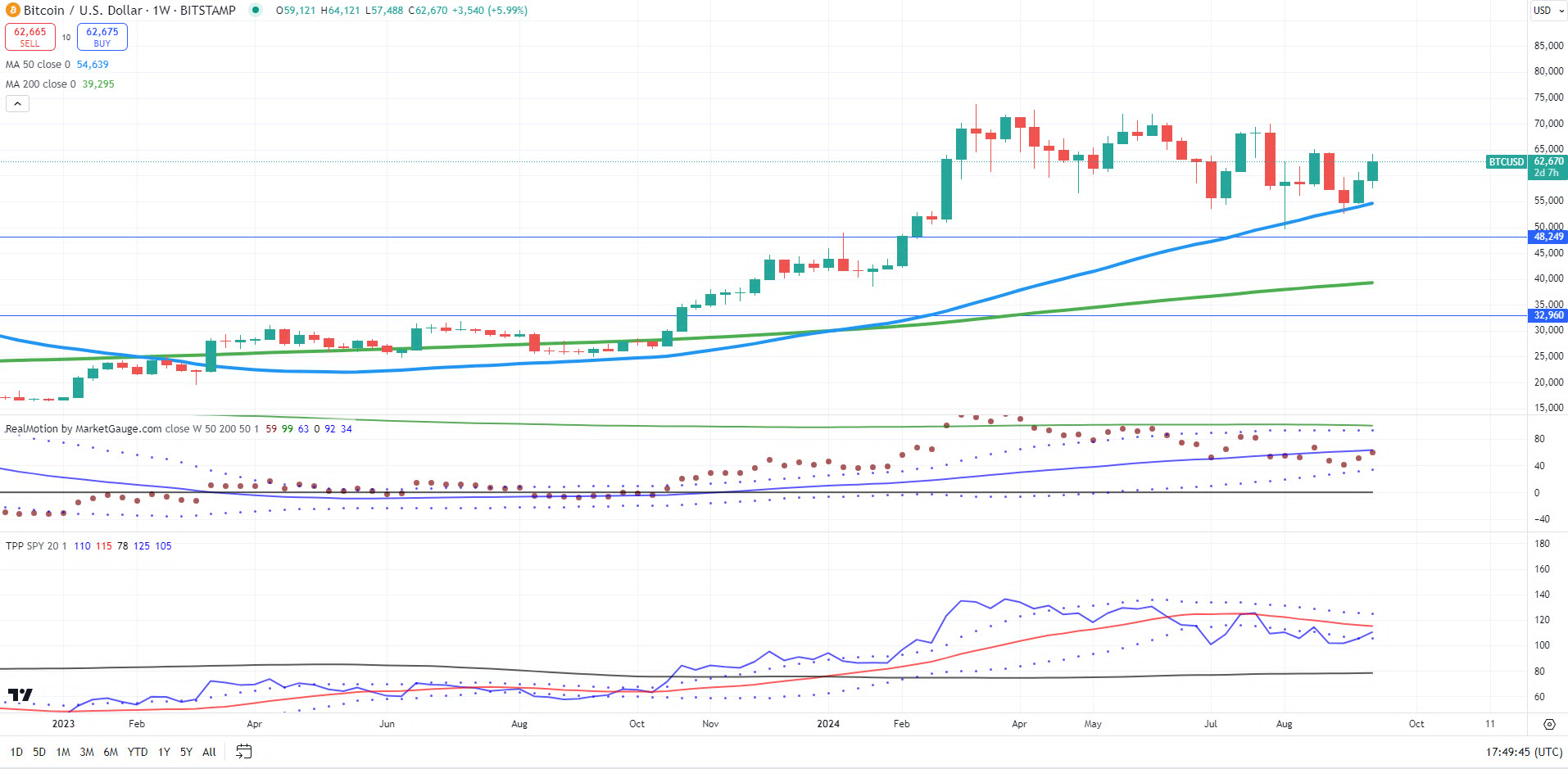The image size is (1568, 769).
Task: Click the 2024 label on time axis
Action: (x=828, y=724)
